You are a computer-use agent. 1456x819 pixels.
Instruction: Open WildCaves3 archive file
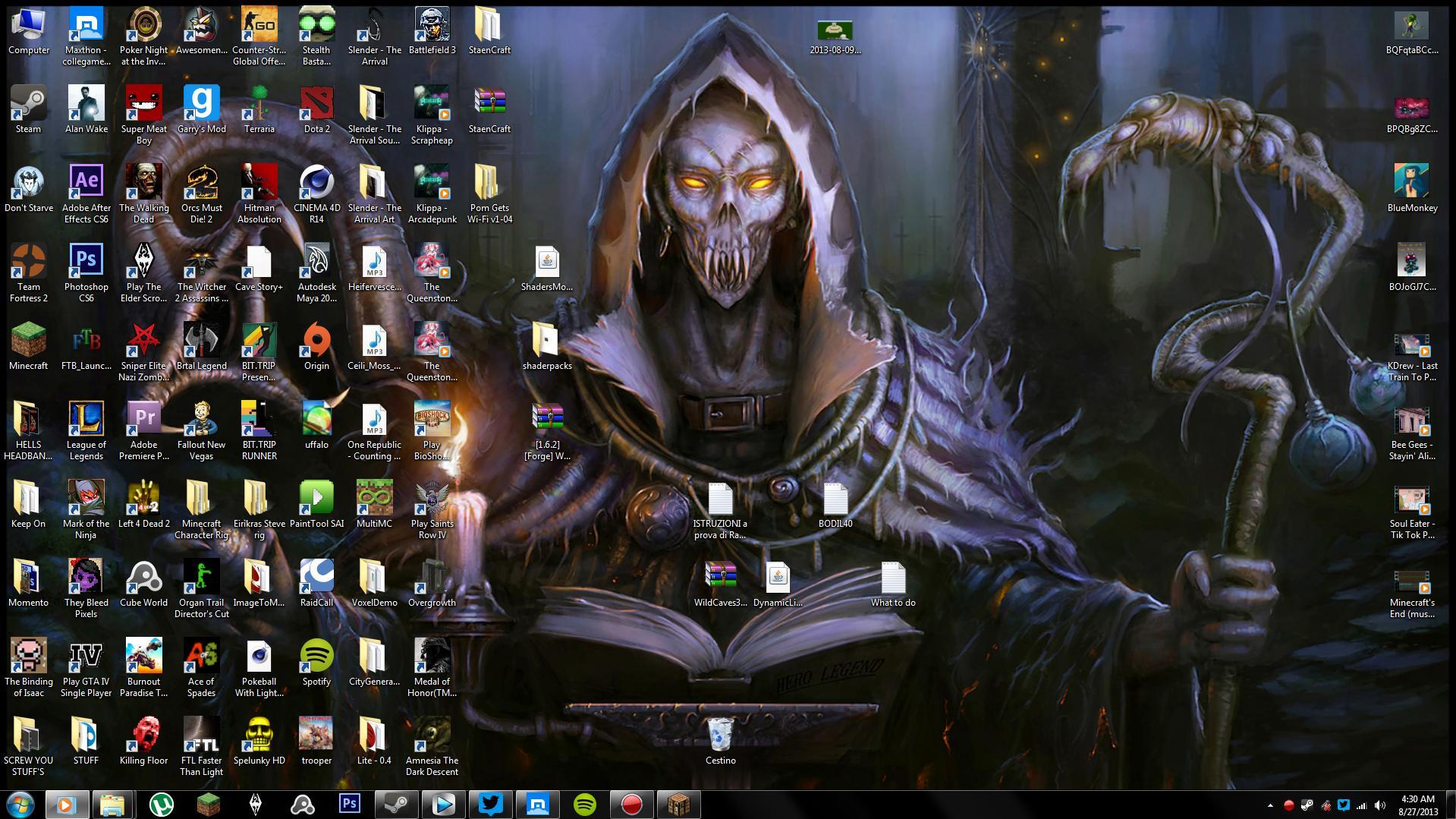[x=720, y=584]
